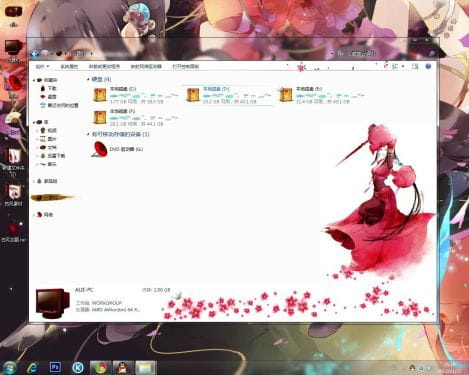469x375 pixels.
Task: Collapse the removable storage devices (1) group arrow
Action: 88,134
